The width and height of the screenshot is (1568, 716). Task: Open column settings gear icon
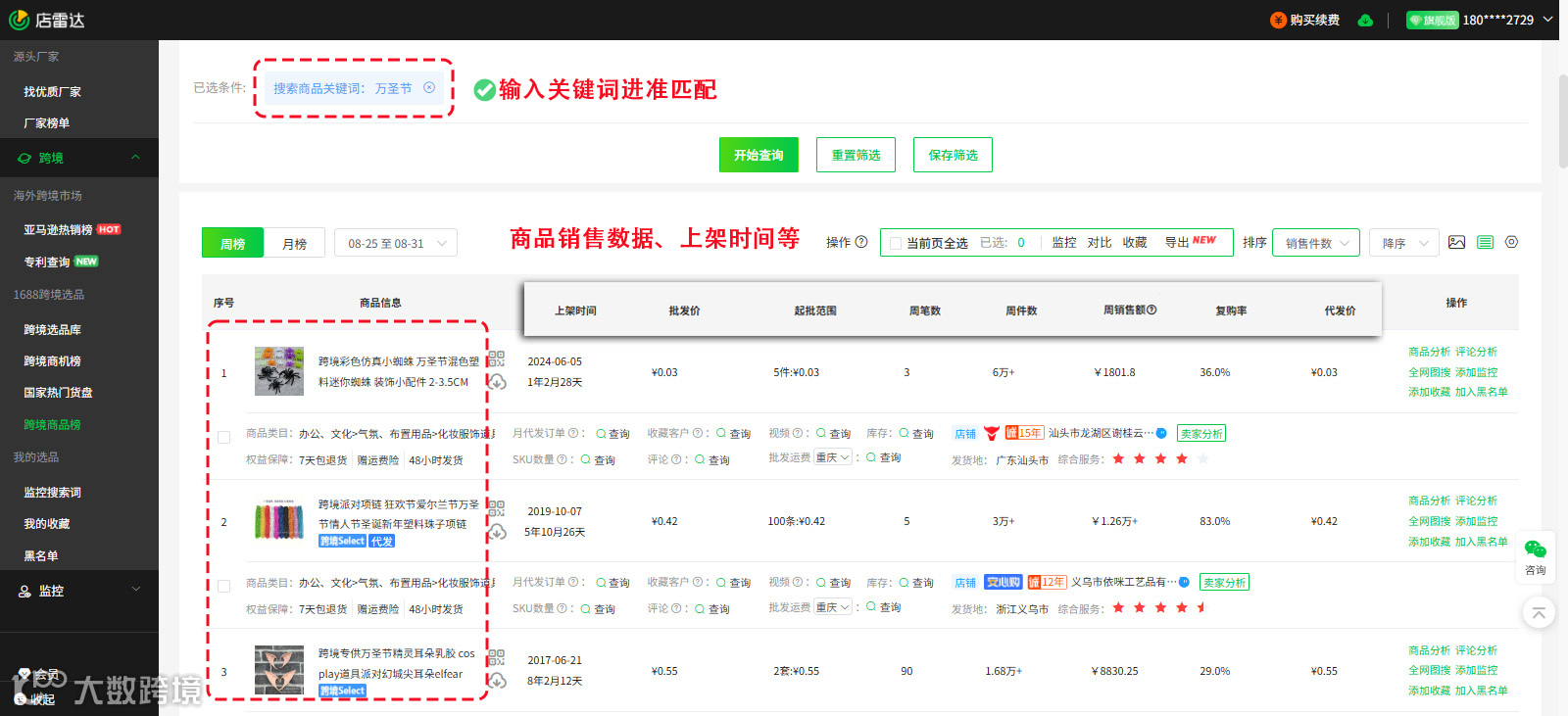[1512, 242]
